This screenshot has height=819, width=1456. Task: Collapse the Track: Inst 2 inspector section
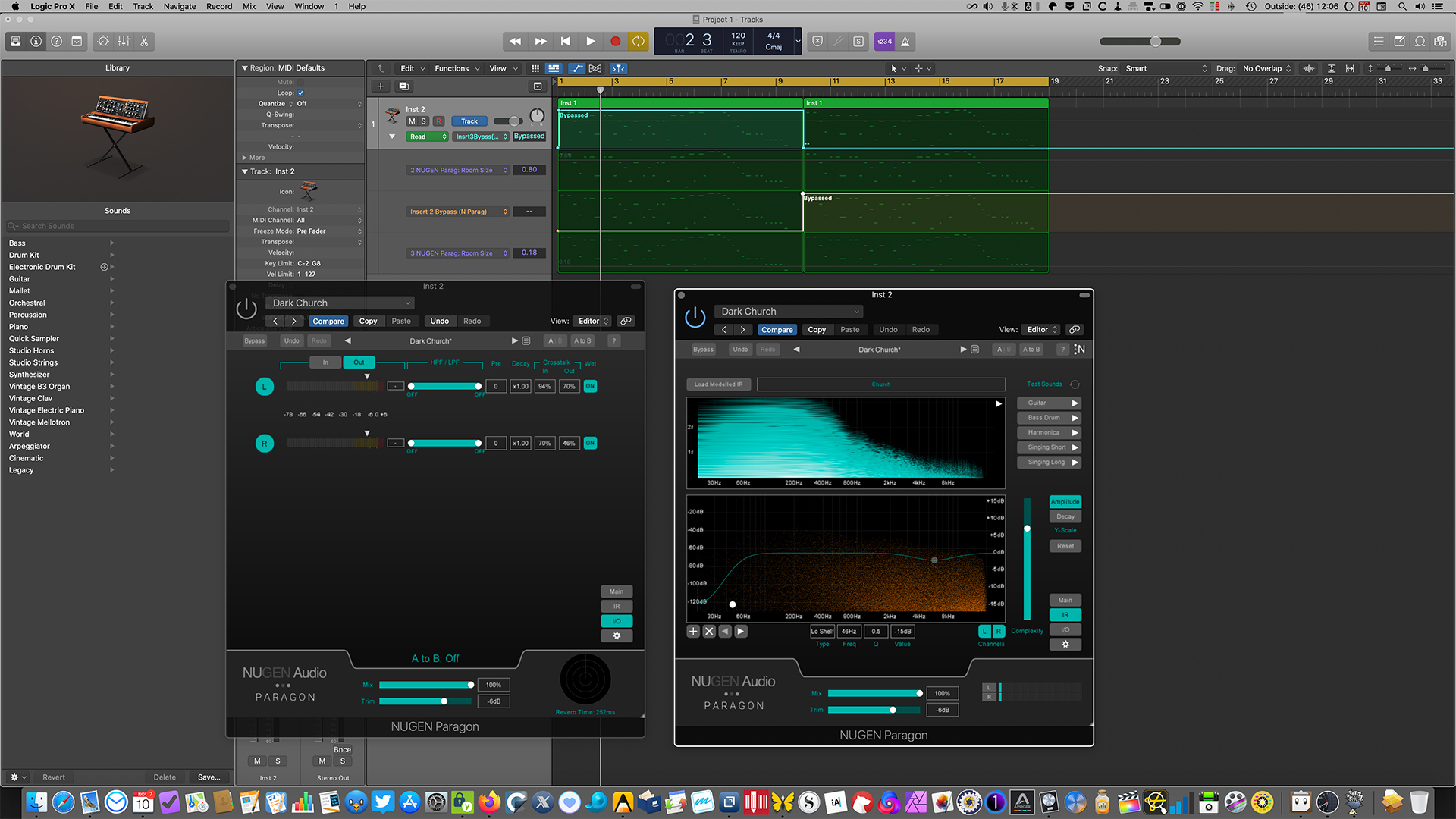tap(245, 171)
